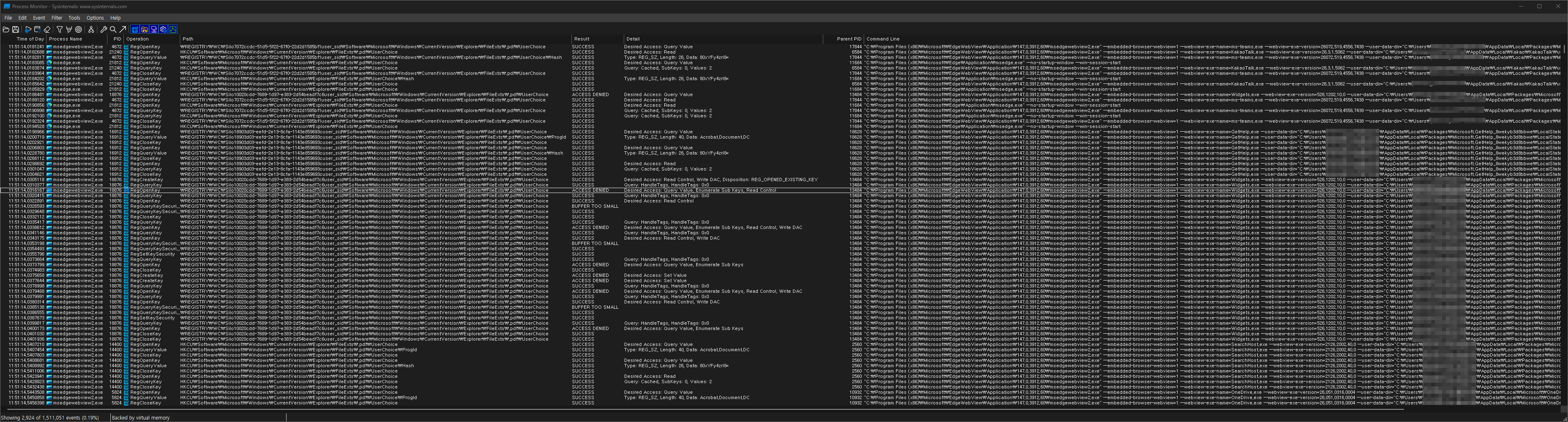The image size is (1568, 422).
Task: Click the Process Monitor title bar icon
Action: (x=6, y=6)
